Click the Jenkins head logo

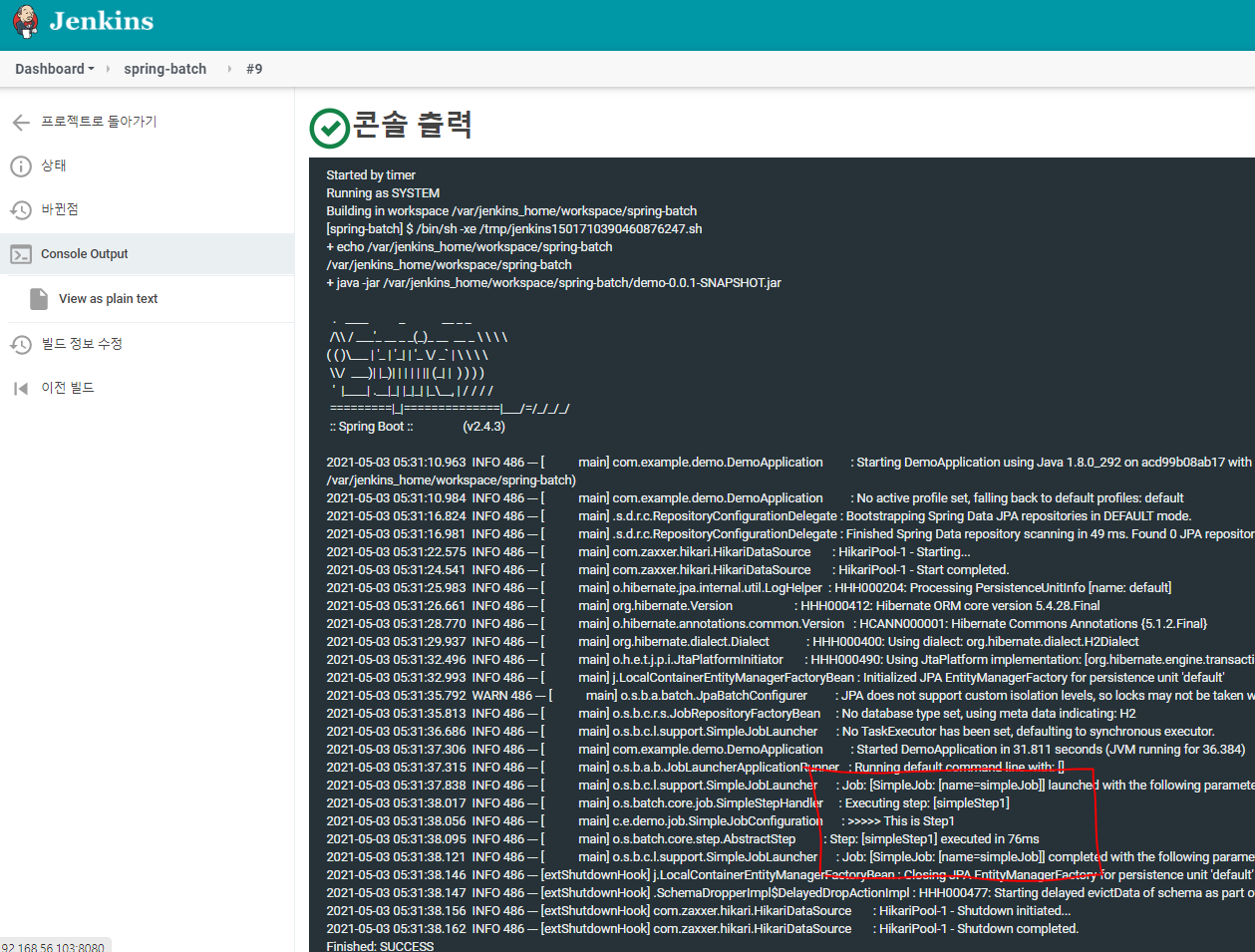[x=24, y=22]
